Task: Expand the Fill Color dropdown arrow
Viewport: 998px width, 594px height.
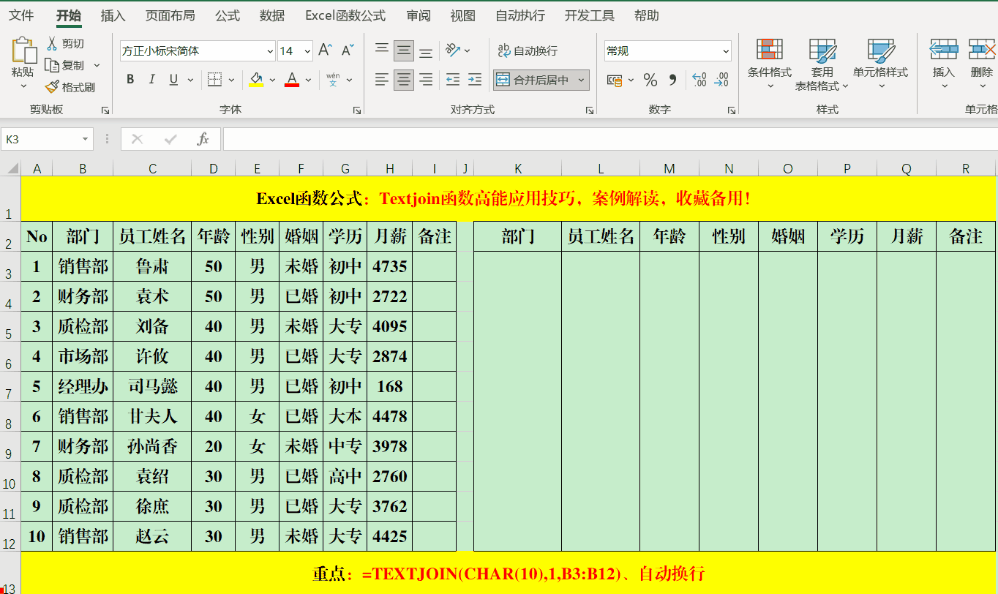Action: (x=272, y=81)
